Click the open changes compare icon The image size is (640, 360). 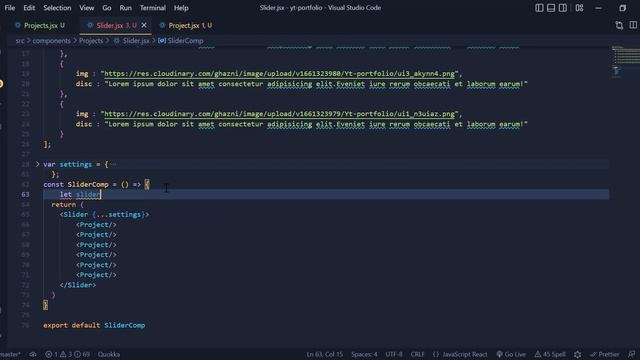click(x=619, y=25)
